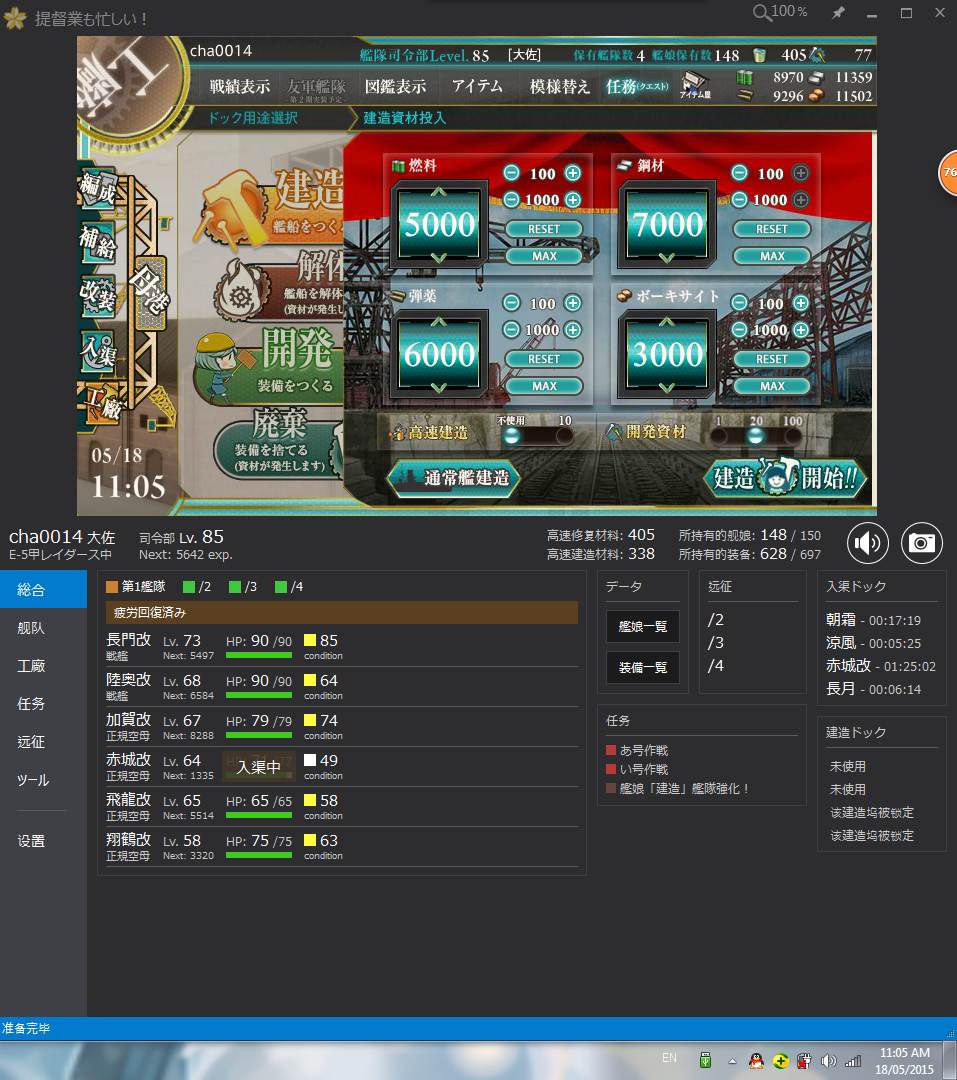Open the 総合 sidebar tab

coord(43,590)
